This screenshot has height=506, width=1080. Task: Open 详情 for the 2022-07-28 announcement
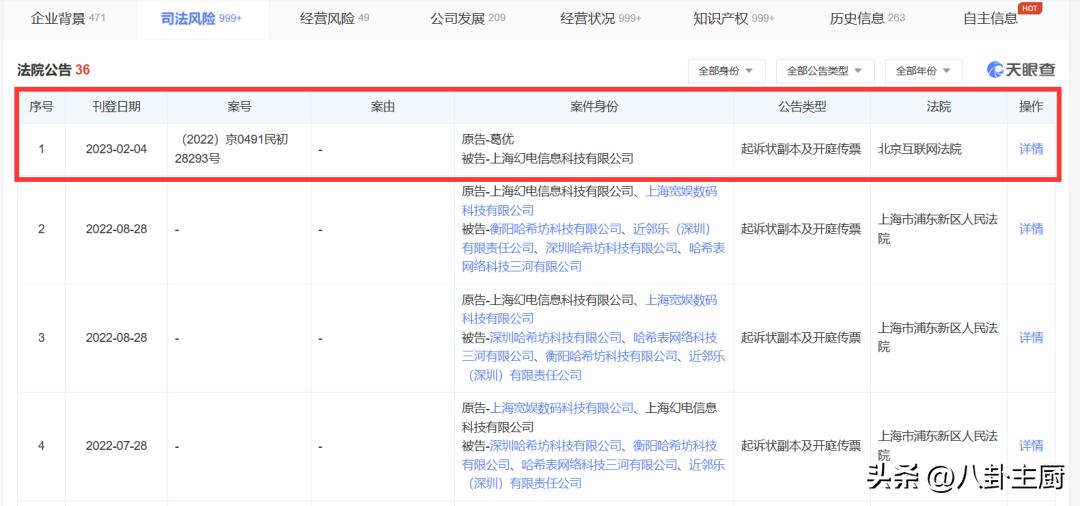coord(1030,445)
